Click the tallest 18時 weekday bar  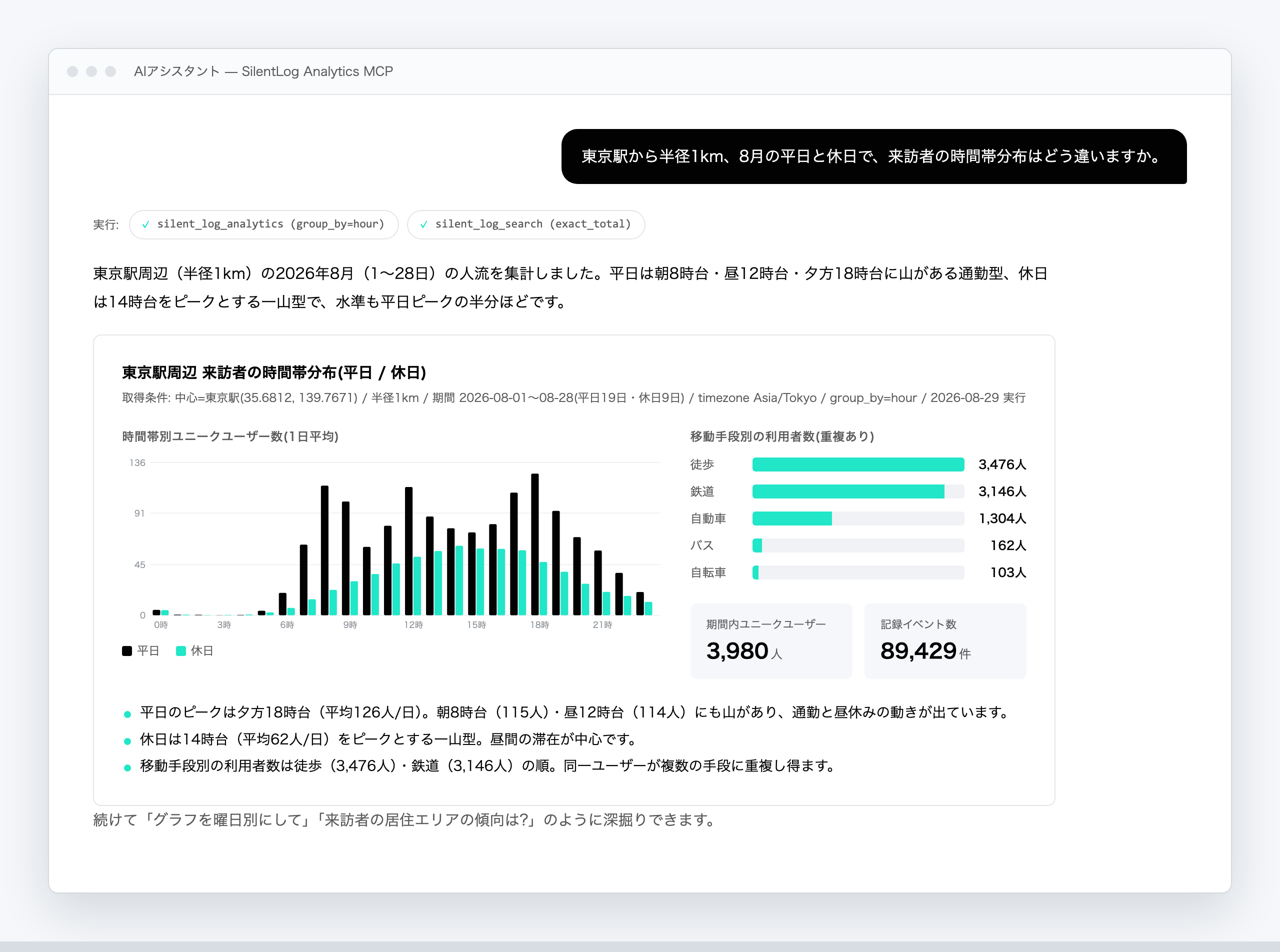(535, 544)
